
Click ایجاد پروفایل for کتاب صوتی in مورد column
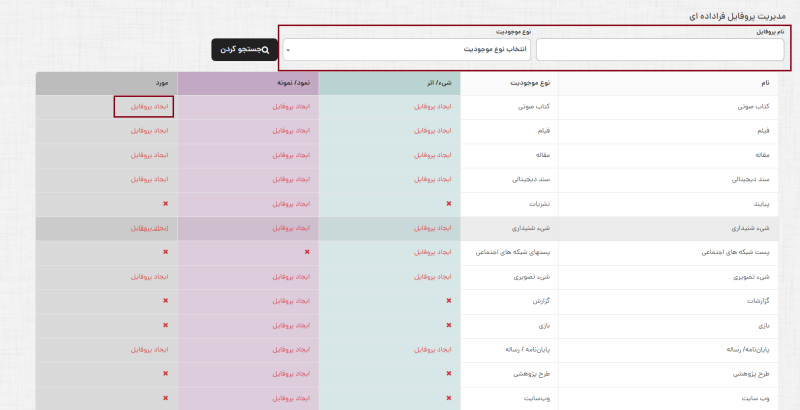(145, 106)
